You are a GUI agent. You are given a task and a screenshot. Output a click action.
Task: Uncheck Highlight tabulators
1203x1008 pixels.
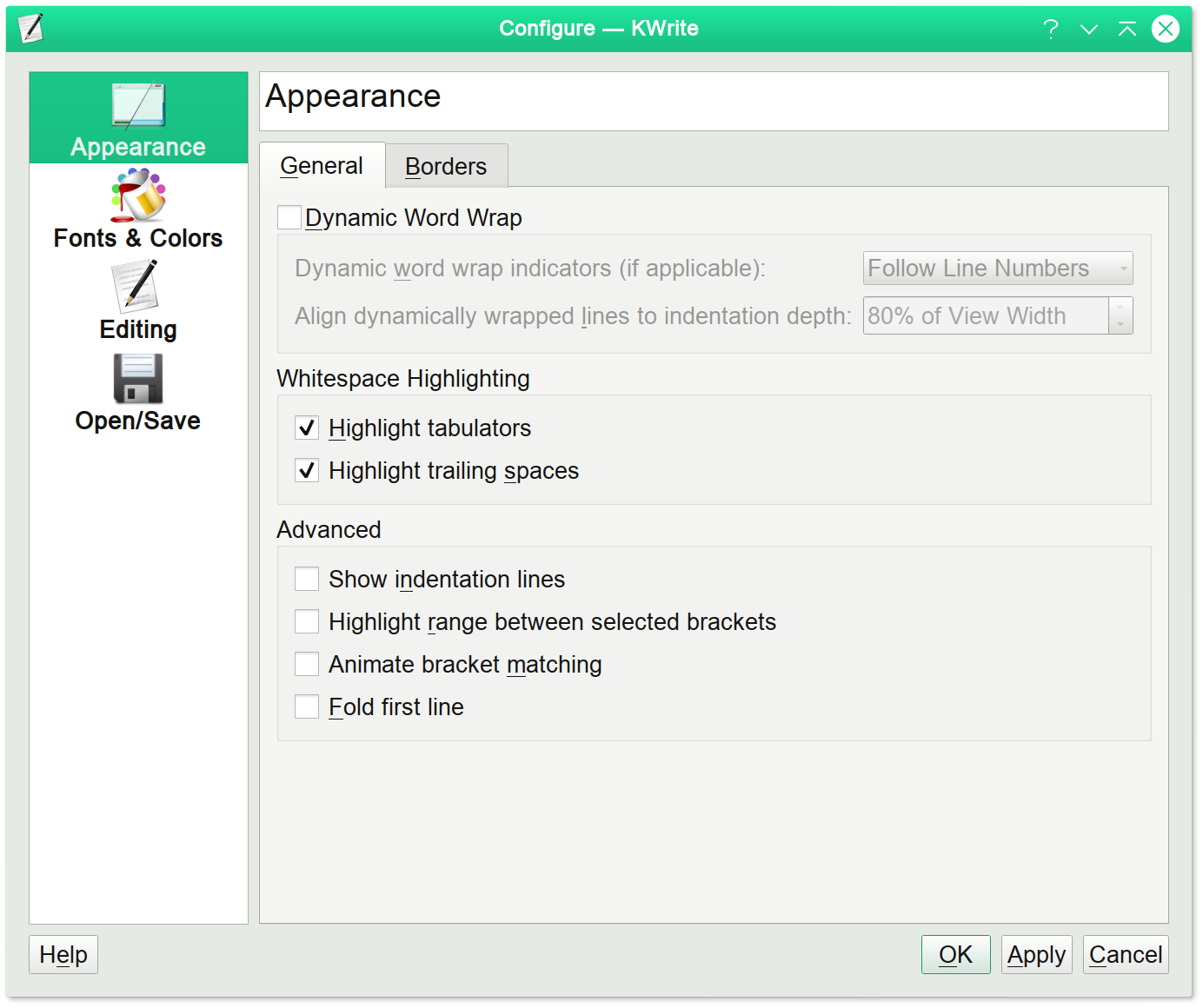(x=307, y=428)
